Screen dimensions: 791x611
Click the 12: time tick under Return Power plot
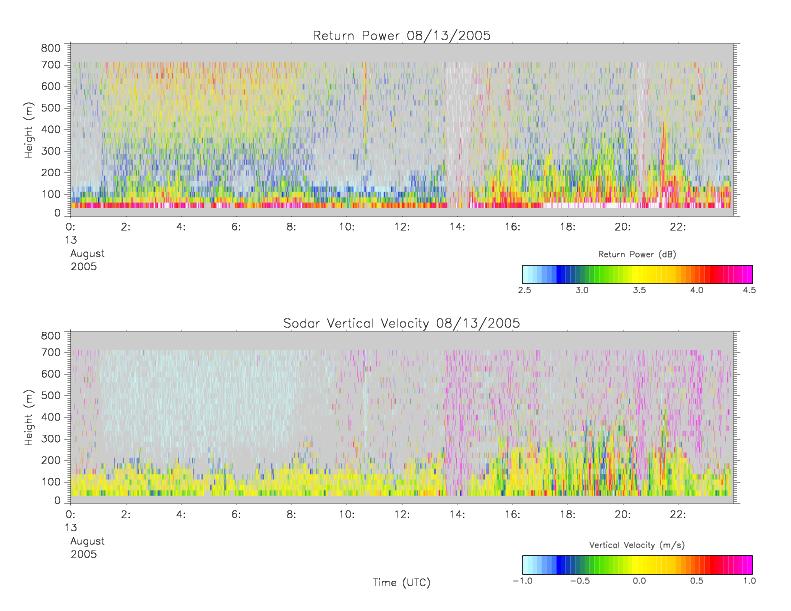[402, 227]
